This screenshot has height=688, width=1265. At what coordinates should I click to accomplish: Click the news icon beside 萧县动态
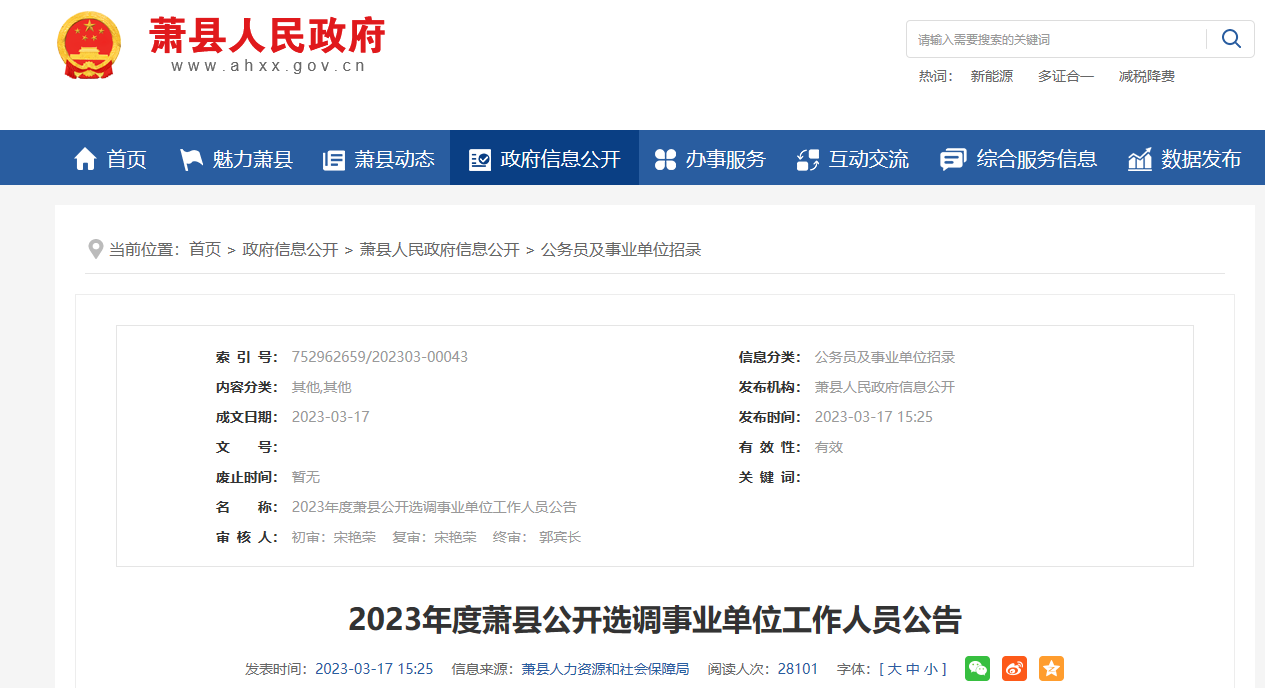pyautogui.click(x=334, y=159)
